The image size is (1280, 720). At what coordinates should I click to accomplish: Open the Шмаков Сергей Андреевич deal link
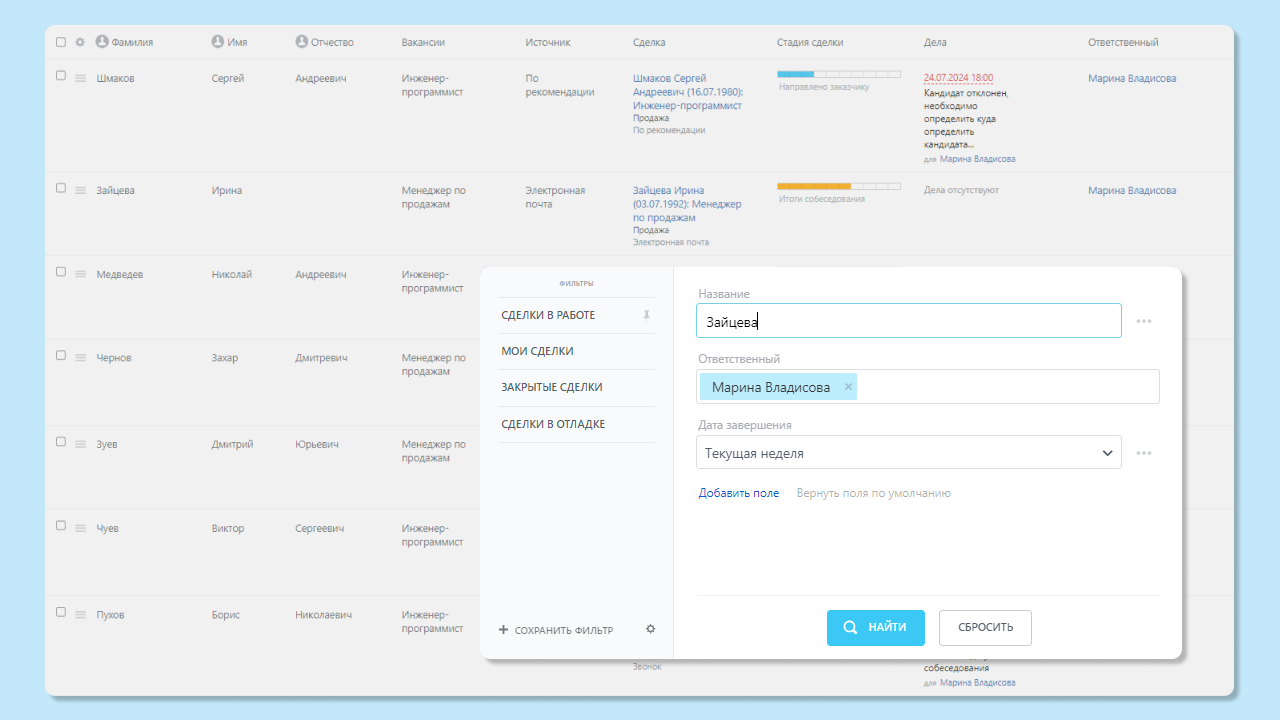tap(688, 91)
